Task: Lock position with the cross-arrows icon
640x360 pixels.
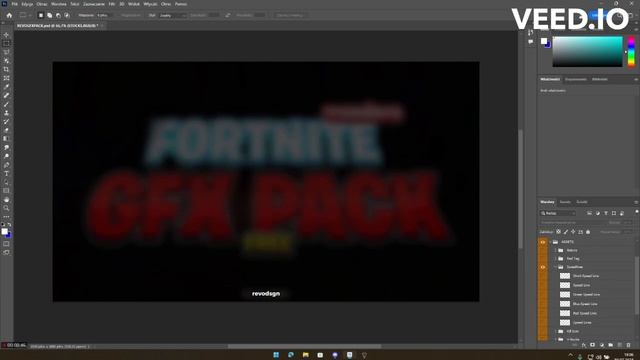Action: click(573, 232)
